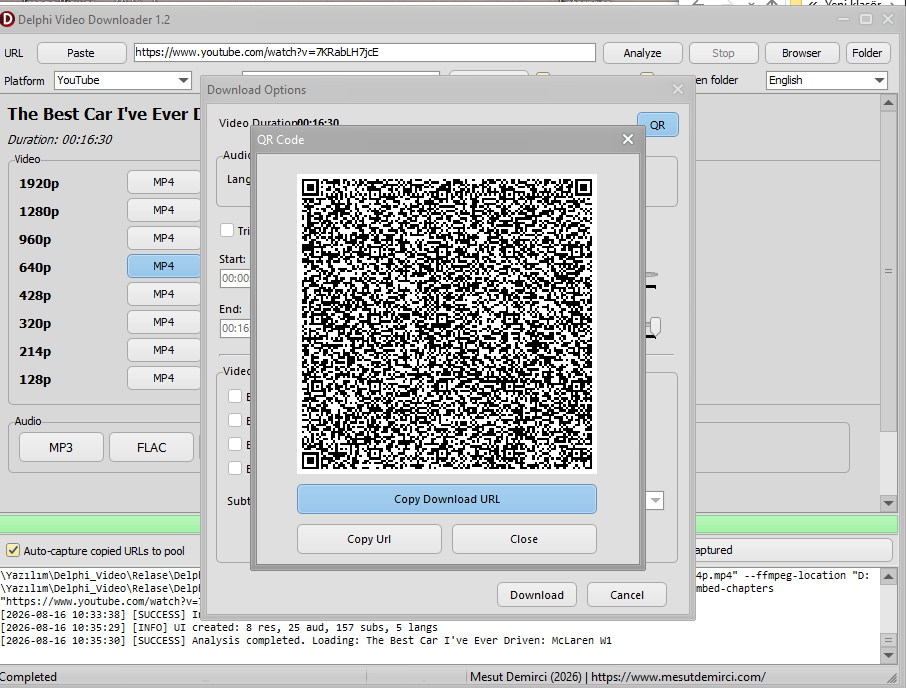Click the QR button in Download Options
The height and width of the screenshot is (688, 906).
(x=658, y=125)
